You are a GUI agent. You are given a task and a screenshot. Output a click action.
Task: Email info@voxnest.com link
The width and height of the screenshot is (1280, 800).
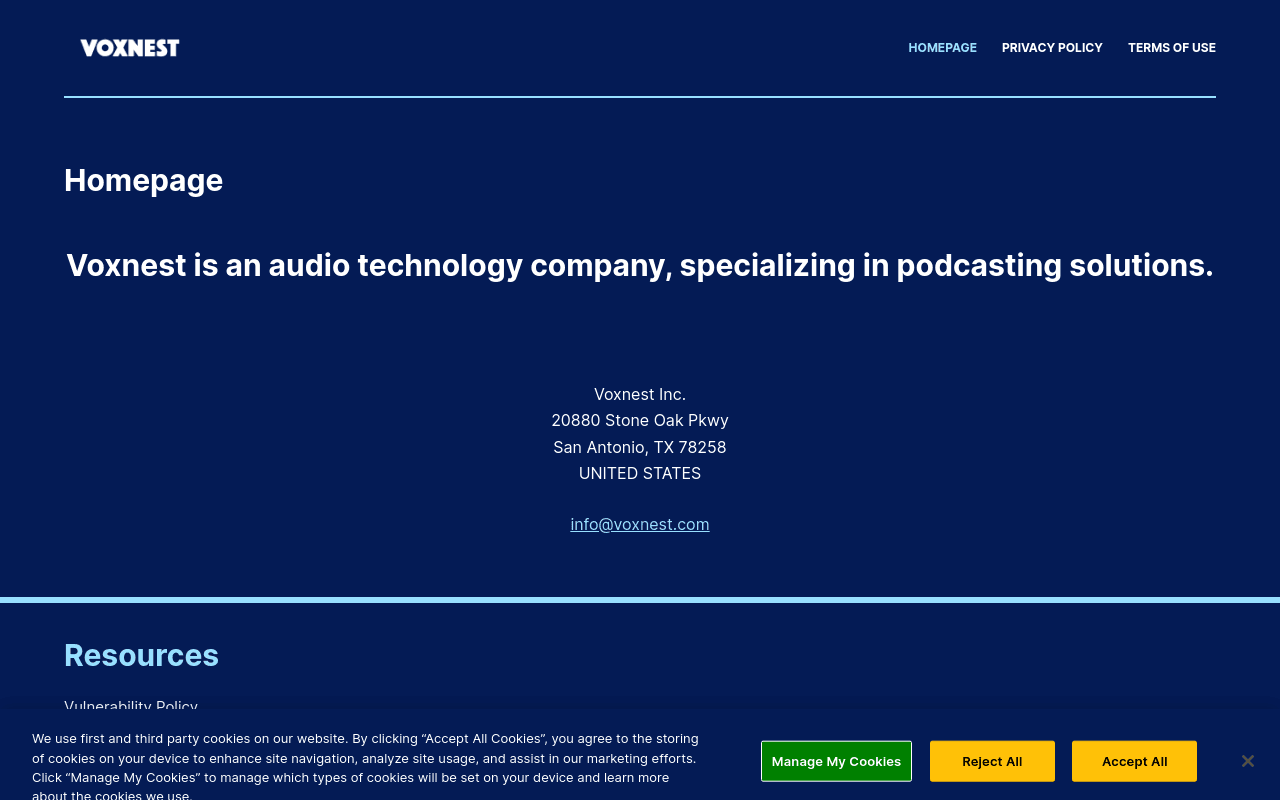coord(640,524)
